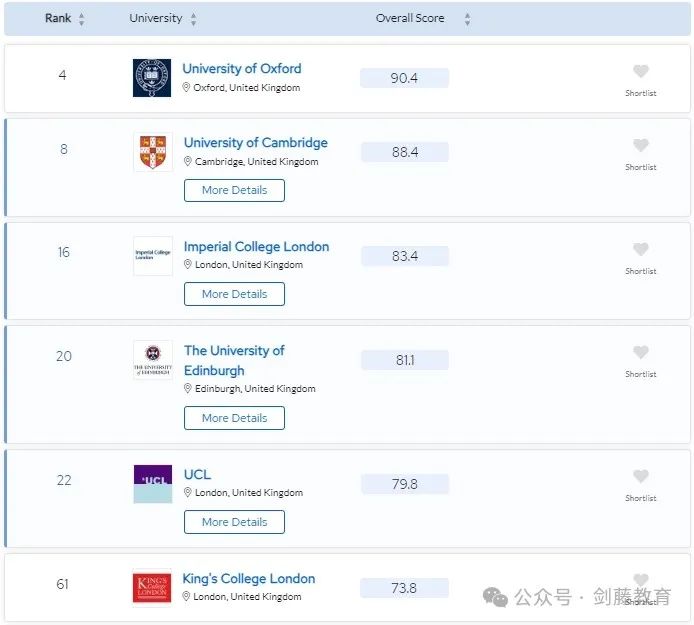Click location pin beside Edinburgh, United Kingdom

click(x=188, y=389)
